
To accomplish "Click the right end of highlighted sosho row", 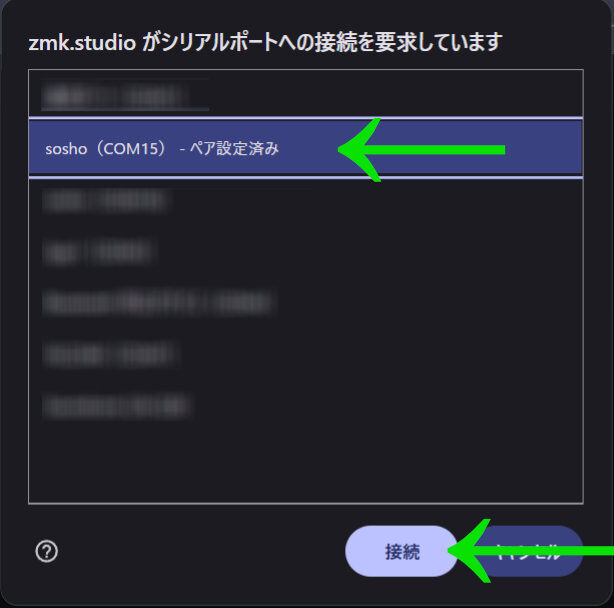I will coord(548,148).
